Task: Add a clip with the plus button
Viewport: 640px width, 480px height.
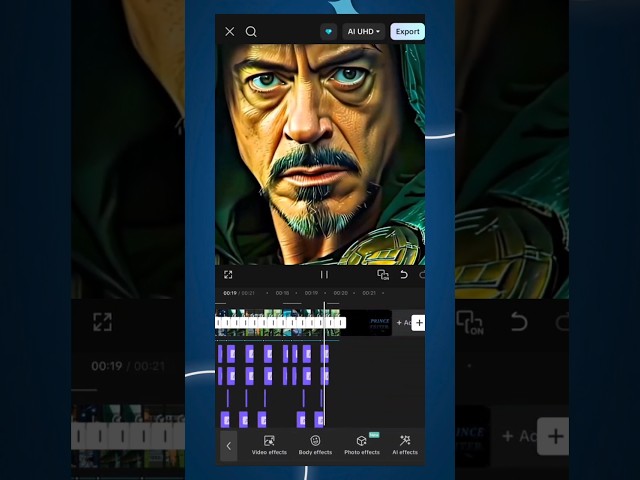Action: click(x=418, y=322)
